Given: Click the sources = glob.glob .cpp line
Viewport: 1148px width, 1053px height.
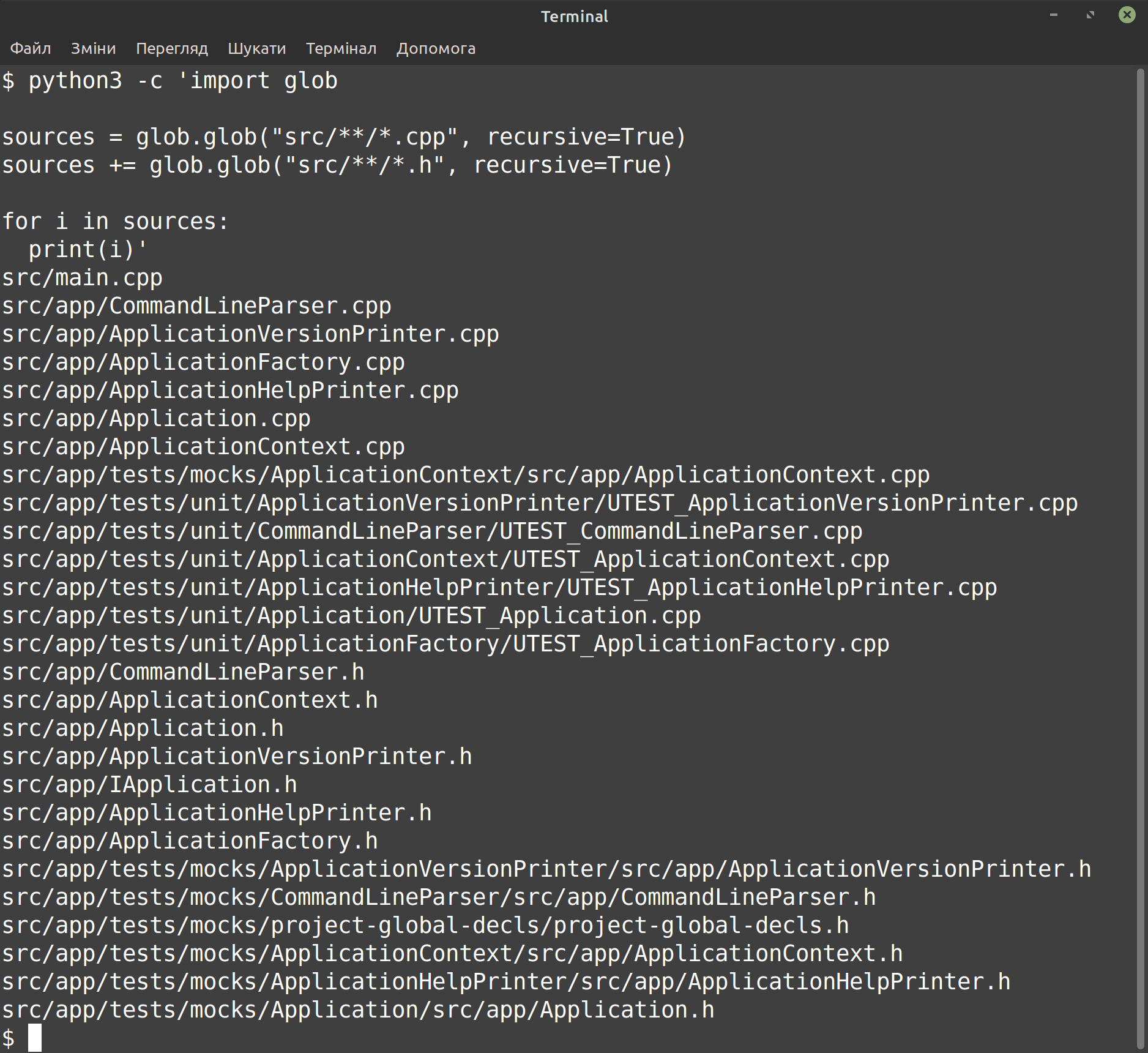Looking at the screenshot, I should coord(345,137).
